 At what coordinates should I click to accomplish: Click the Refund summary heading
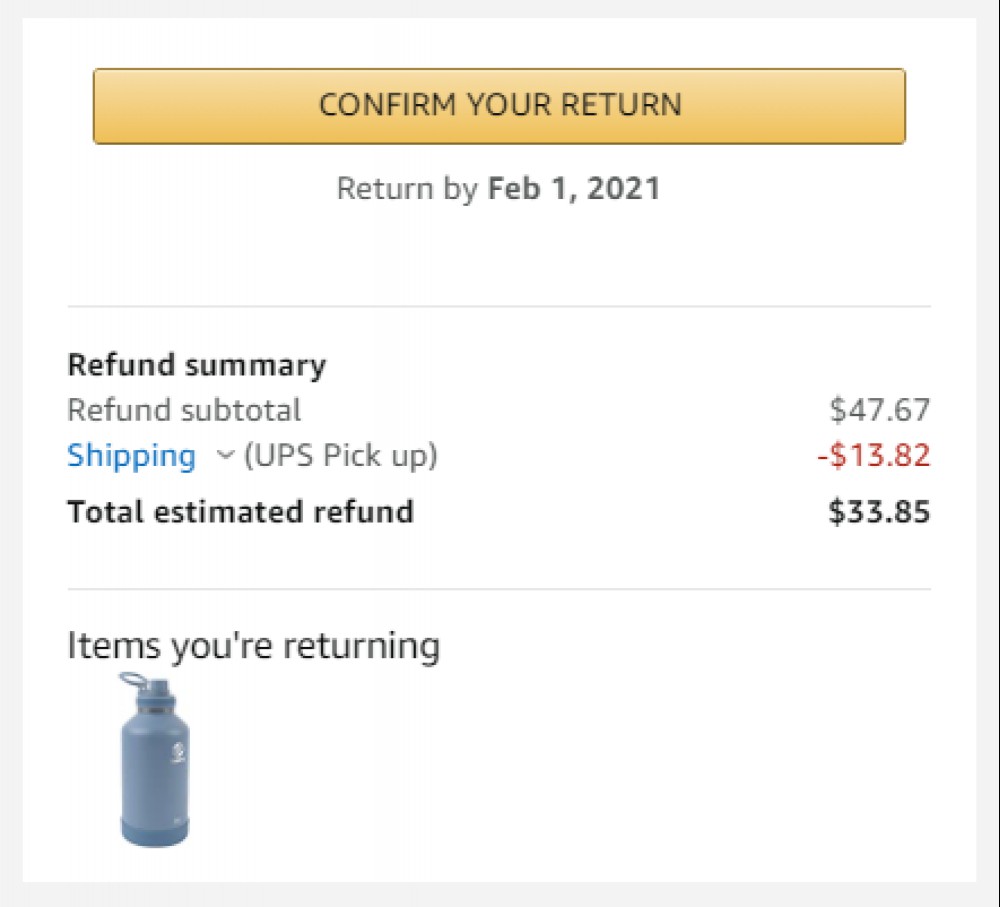[196, 365]
